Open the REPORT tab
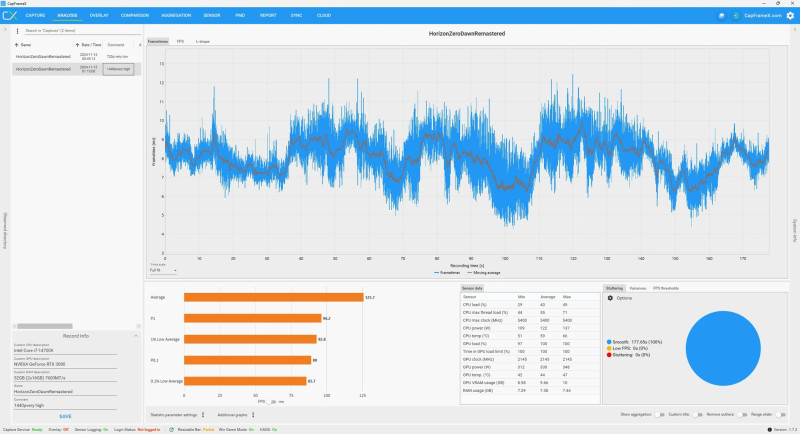 point(268,15)
